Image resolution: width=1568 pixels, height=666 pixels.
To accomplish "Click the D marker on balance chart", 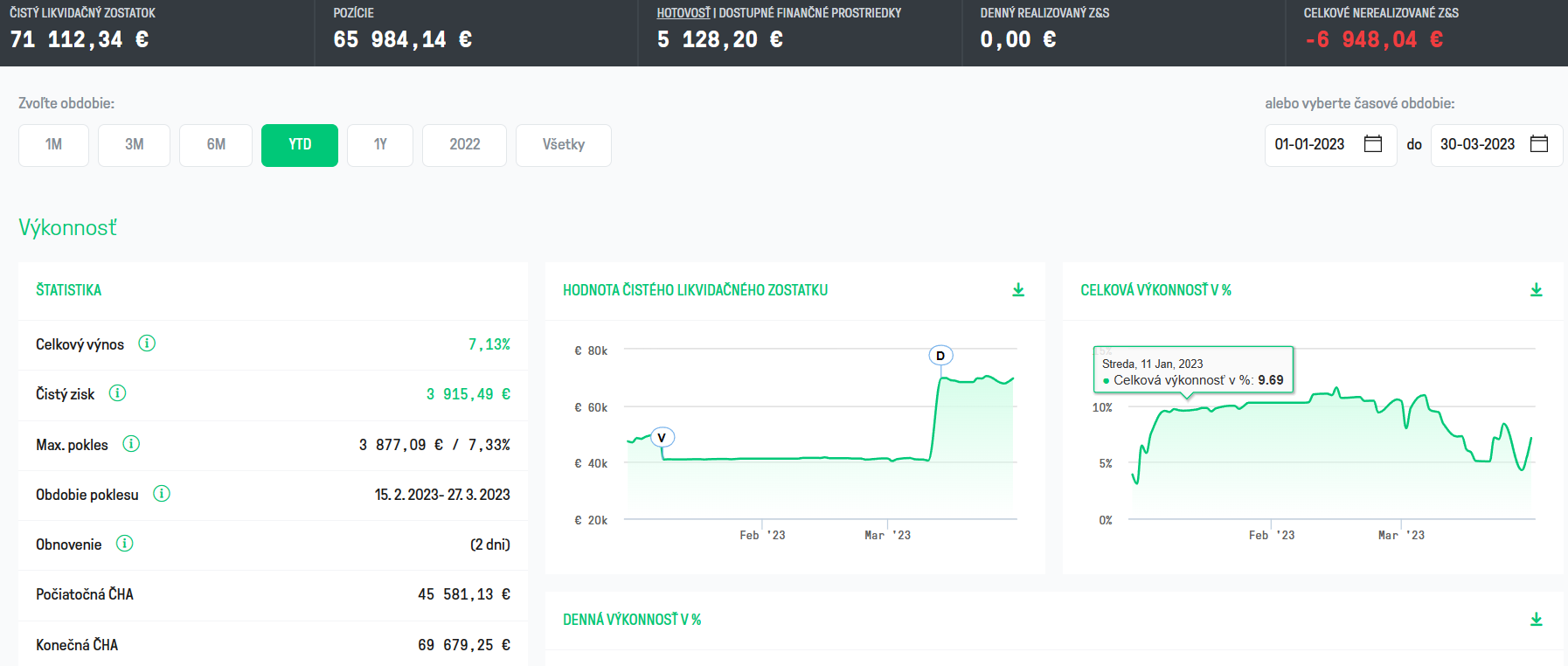I will (x=940, y=356).
